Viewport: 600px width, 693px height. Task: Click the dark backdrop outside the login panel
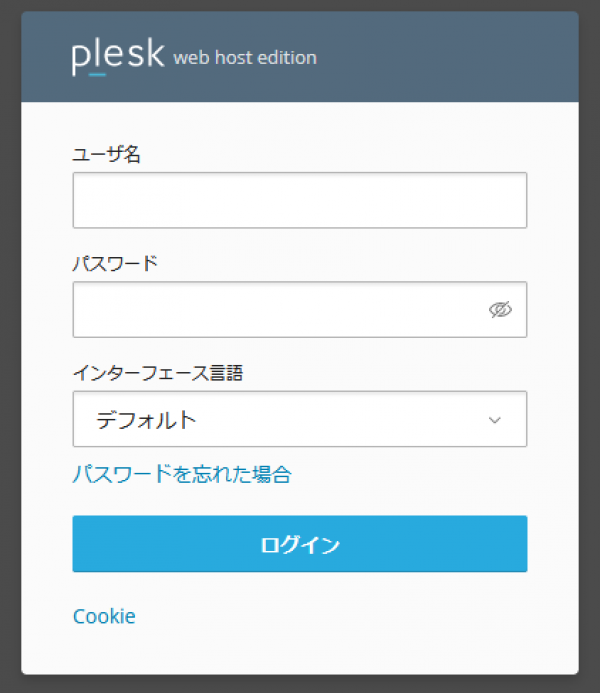(10, 350)
